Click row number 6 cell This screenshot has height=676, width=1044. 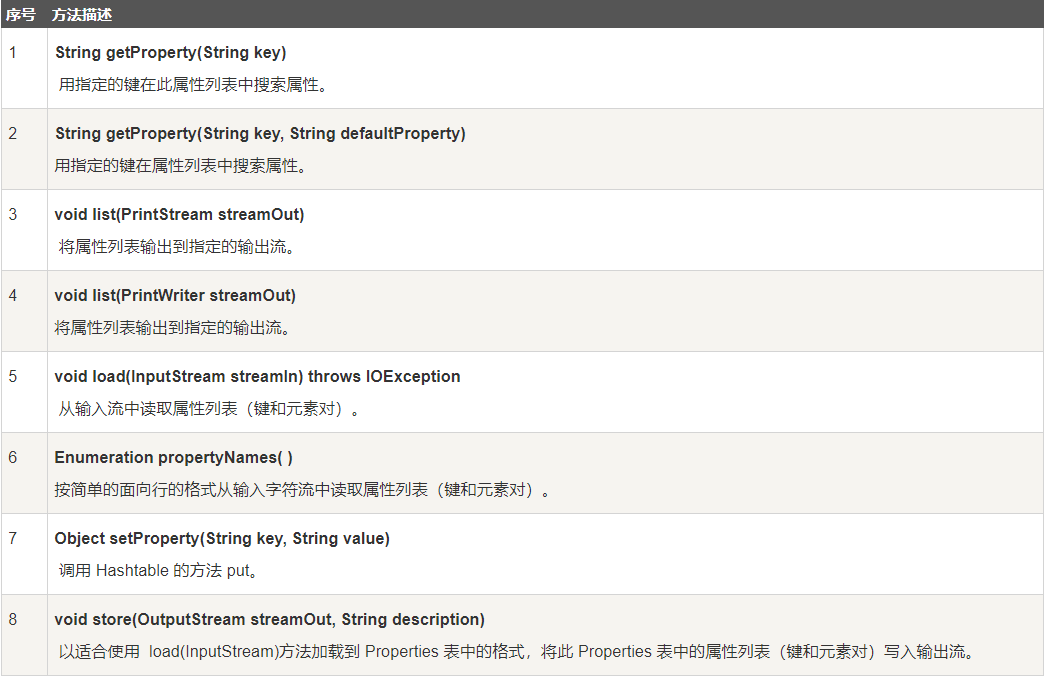coord(24,473)
